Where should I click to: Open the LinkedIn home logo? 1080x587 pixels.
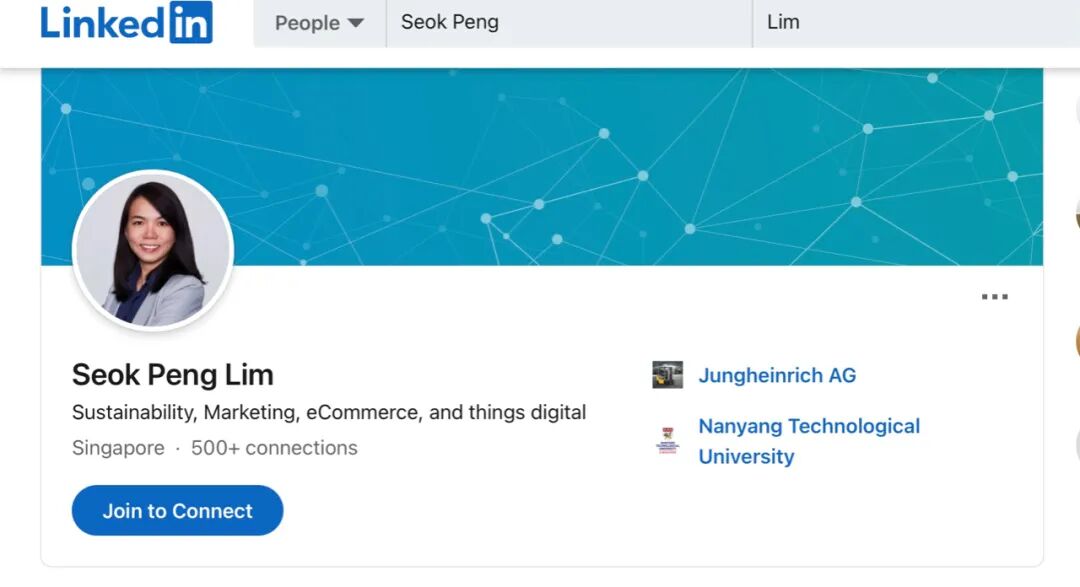tap(127, 23)
